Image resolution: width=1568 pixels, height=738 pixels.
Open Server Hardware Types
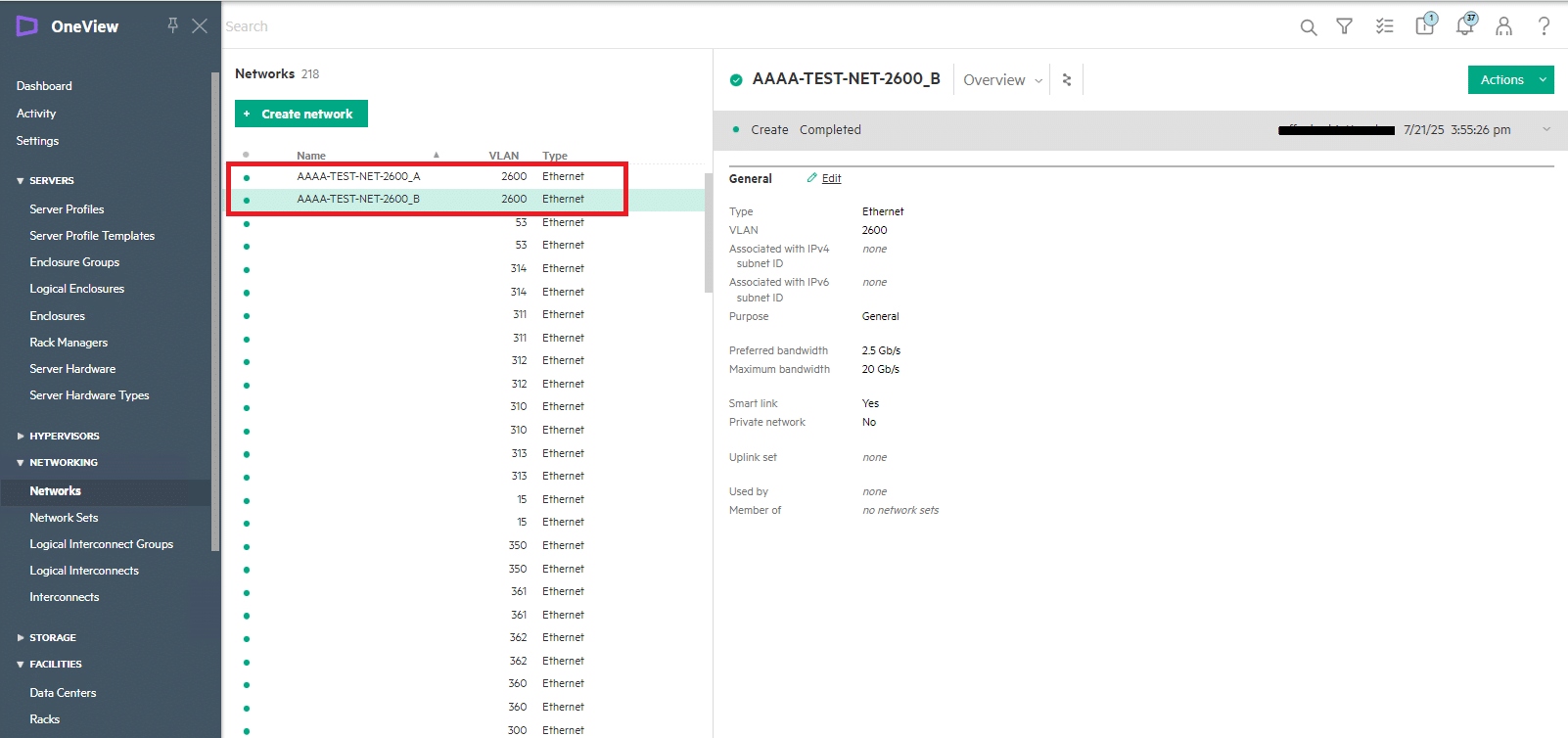pos(89,395)
